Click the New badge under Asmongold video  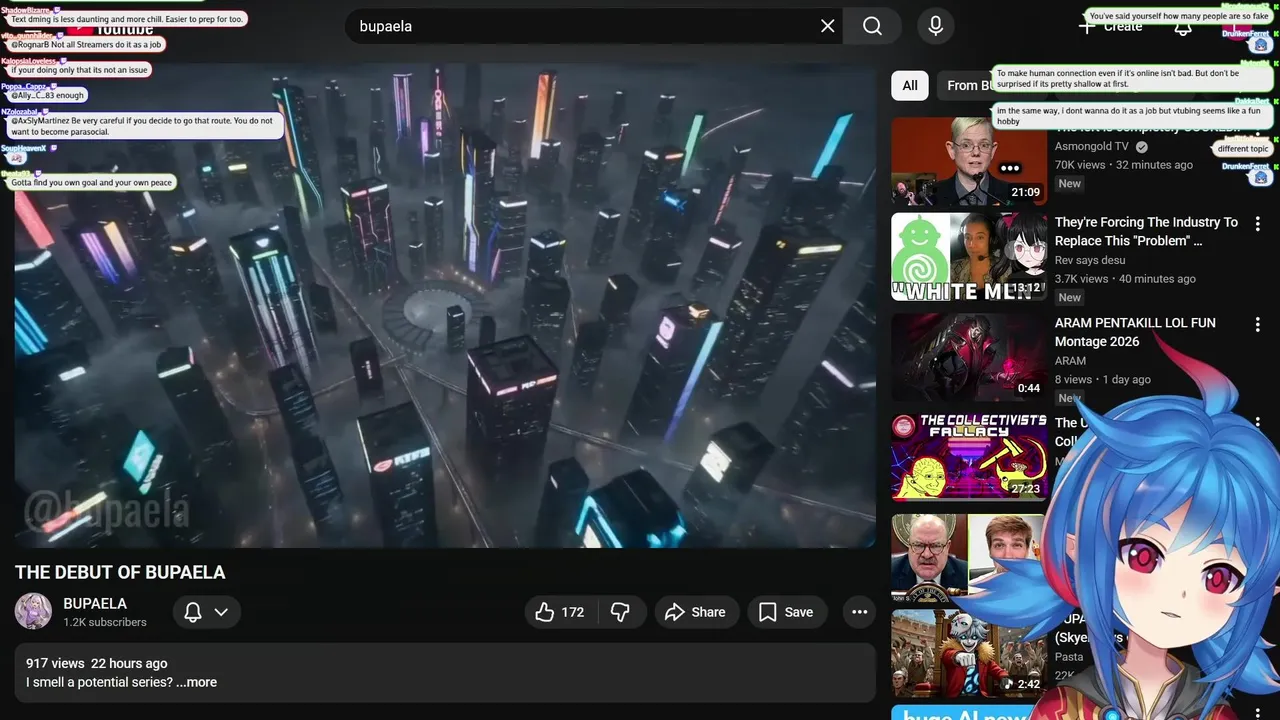pyautogui.click(x=1070, y=184)
